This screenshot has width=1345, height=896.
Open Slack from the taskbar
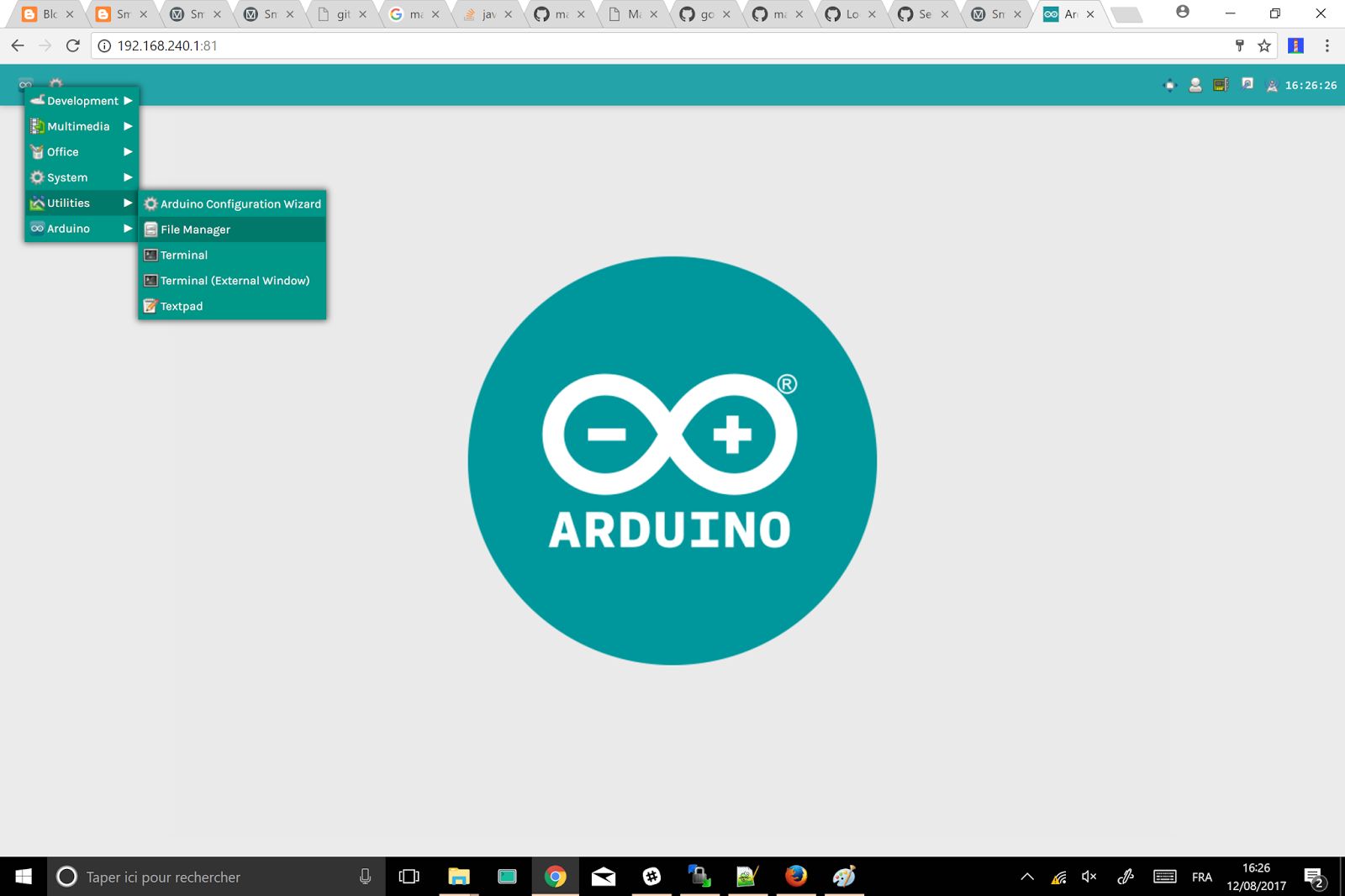pyautogui.click(x=651, y=877)
